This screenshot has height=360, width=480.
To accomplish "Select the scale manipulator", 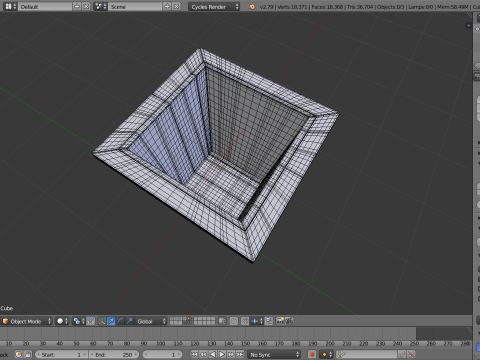I will [x=129, y=321].
